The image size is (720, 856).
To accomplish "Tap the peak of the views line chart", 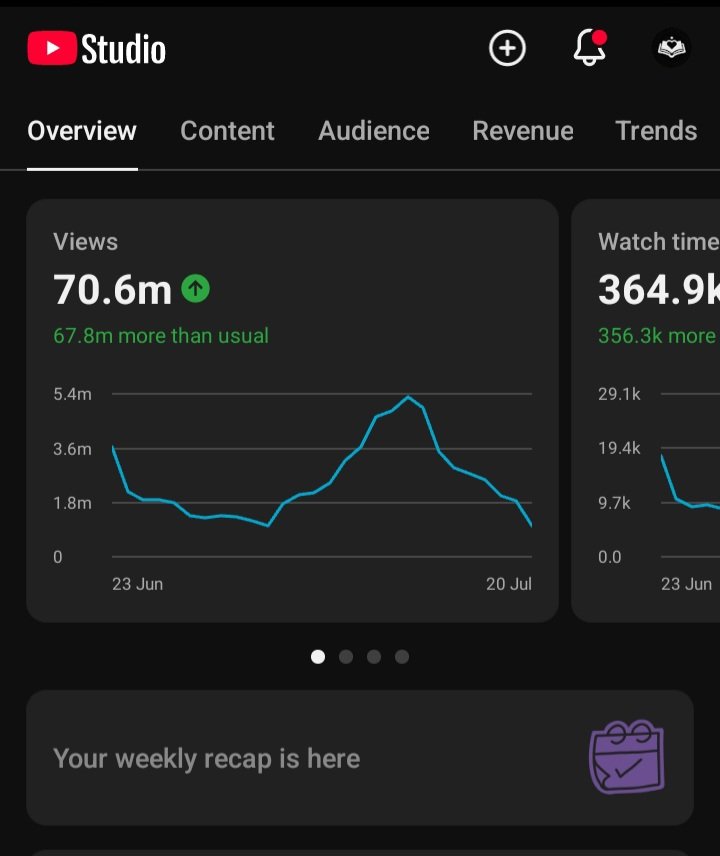I will coord(408,396).
